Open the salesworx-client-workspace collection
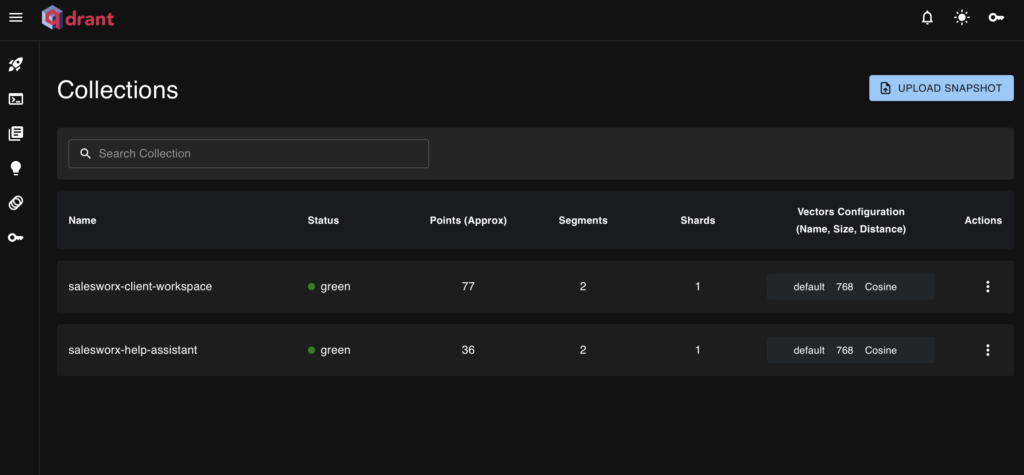Viewport: 1024px width, 475px height. click(x=140, y=287)
